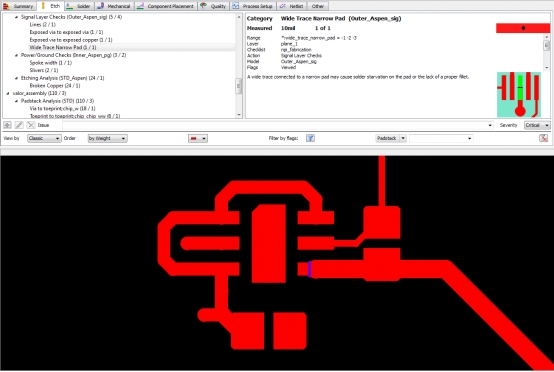Switch to the Netlist tab

point(292,6)
